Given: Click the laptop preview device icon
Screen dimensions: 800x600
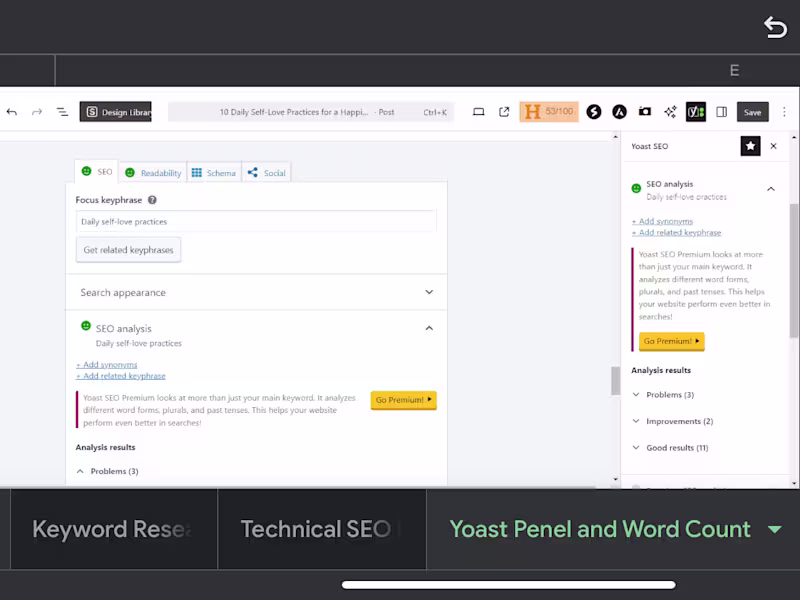Looking at the screenshot, I should (479, 112).
